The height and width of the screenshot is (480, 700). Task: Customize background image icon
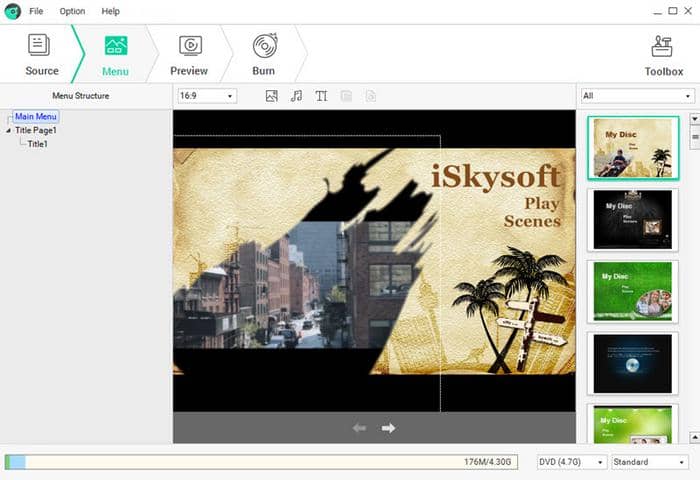coord(271,96)
